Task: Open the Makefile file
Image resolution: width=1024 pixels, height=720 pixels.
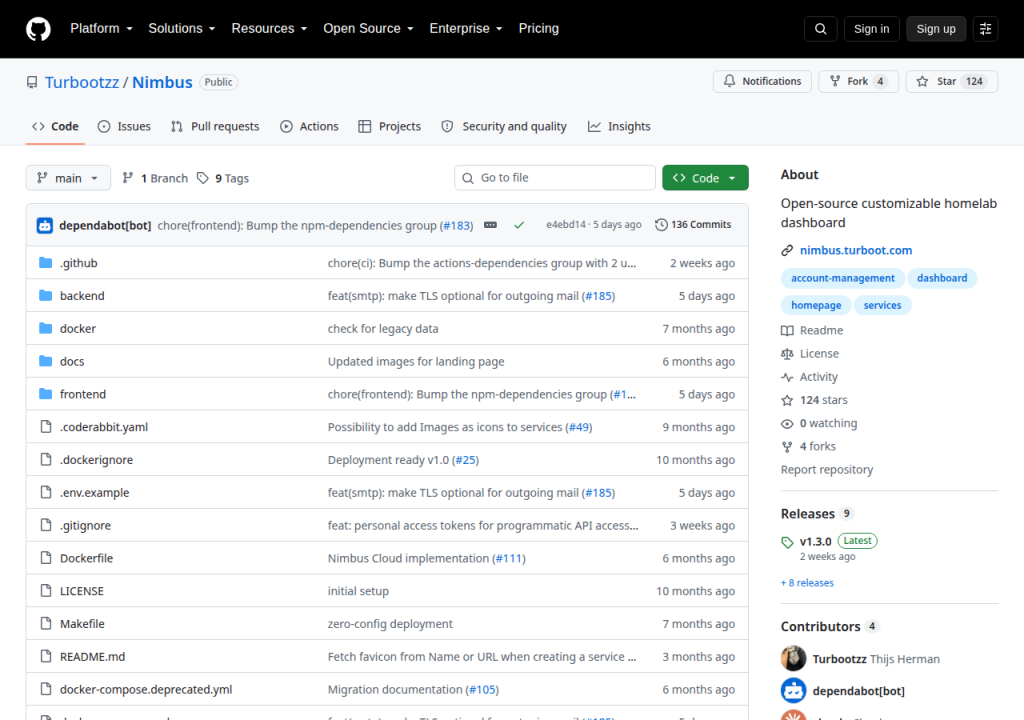Action: coord(82,624)
